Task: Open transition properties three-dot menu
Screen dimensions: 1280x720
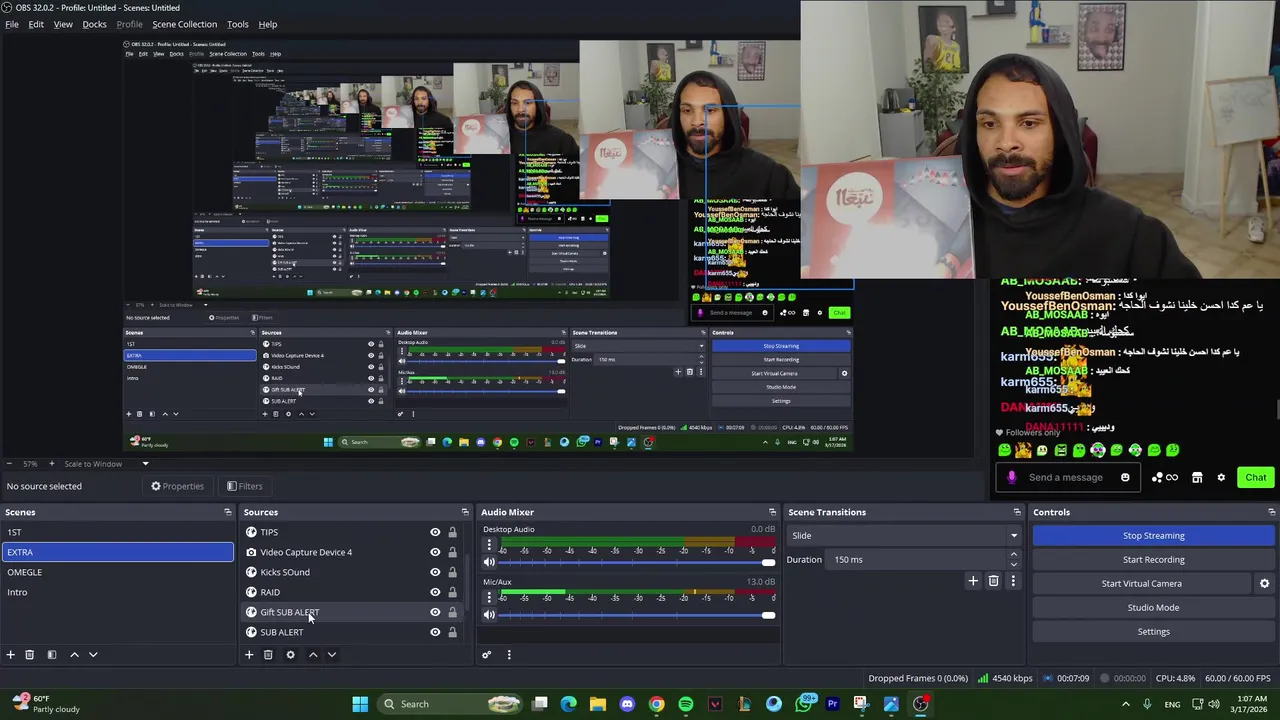Action: pos(1013,581)
